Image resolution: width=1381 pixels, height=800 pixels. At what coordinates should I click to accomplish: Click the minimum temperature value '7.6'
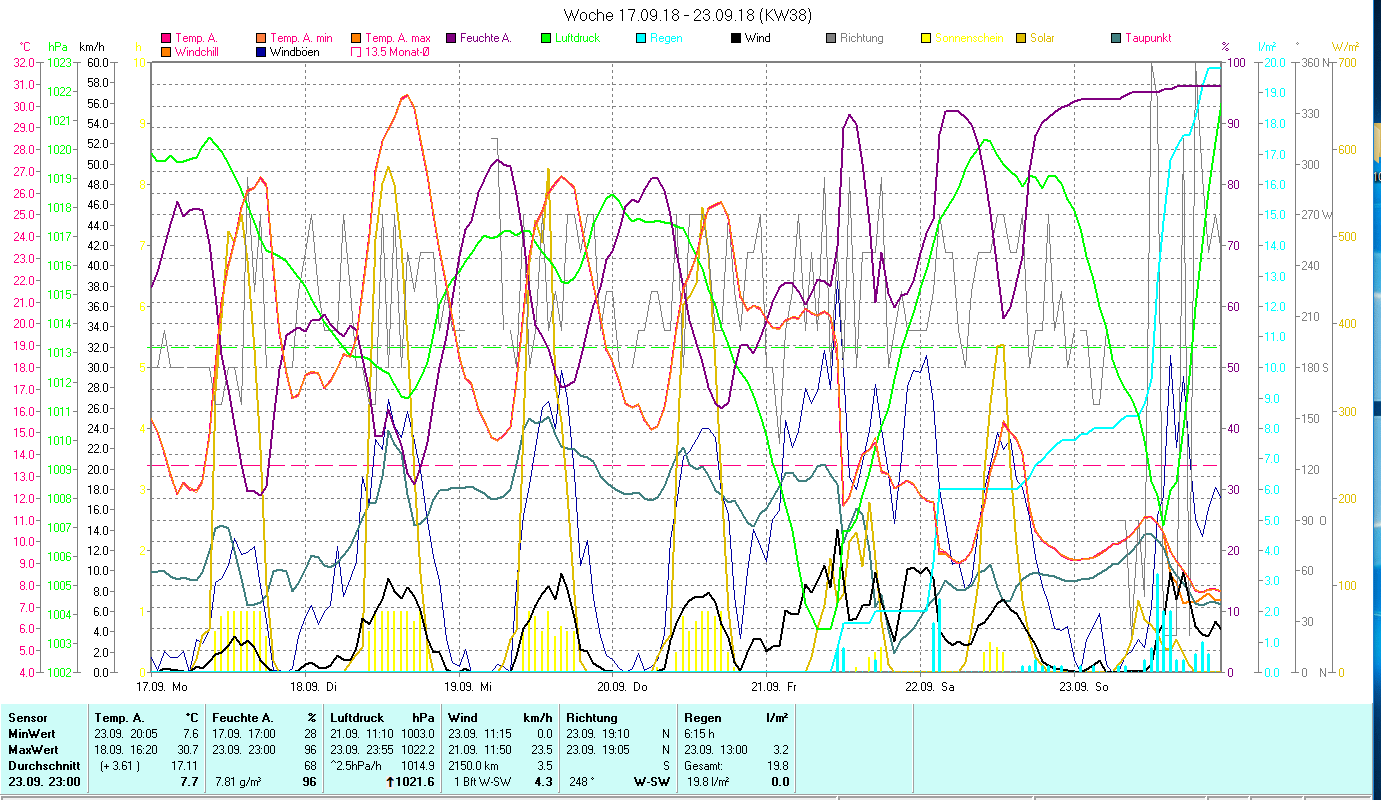192,734
